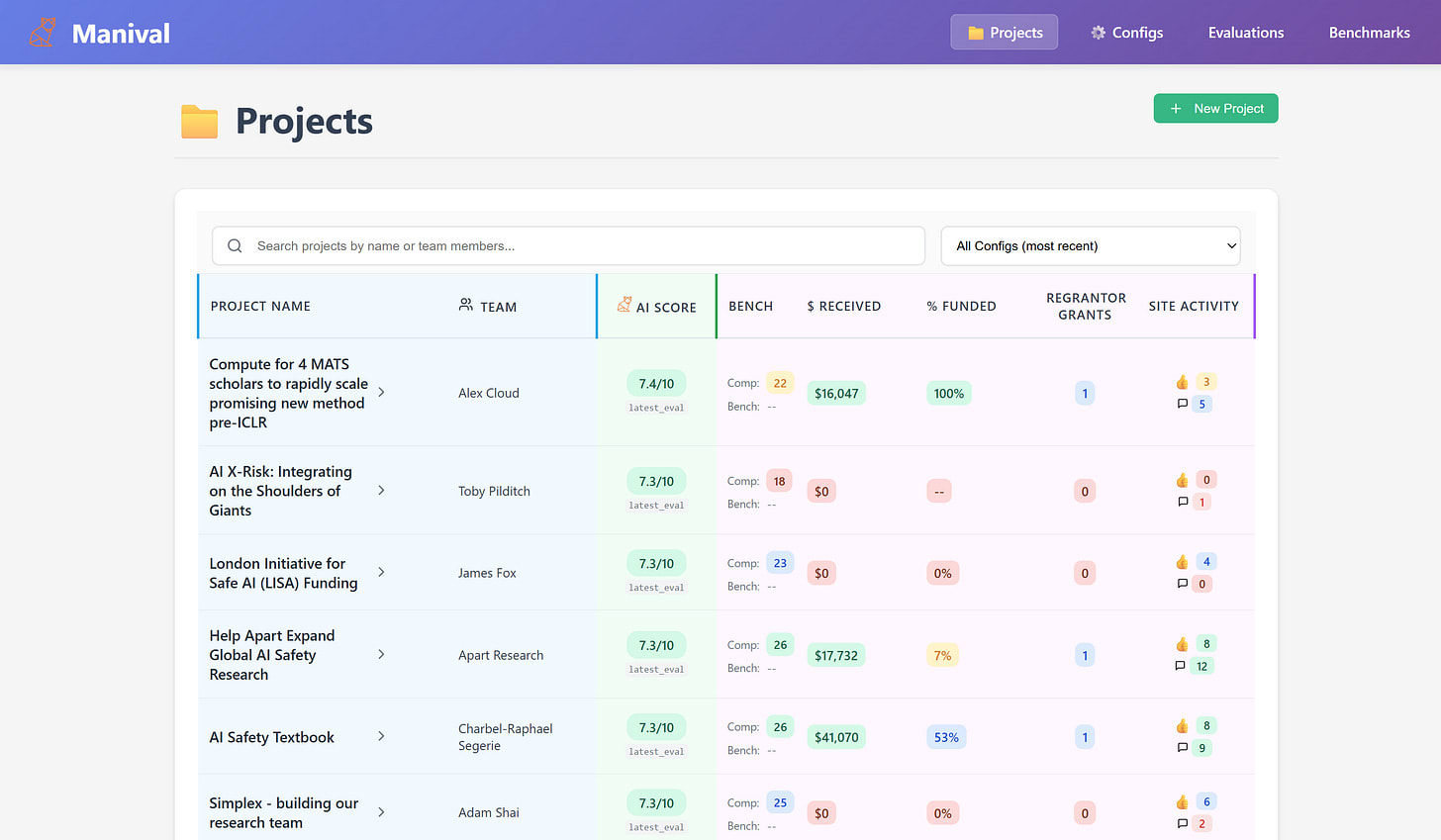Open the All Configs dropdown
Image resolution: width=1441 pixels, height=840 pixels.
click(x=1090, y=246)
